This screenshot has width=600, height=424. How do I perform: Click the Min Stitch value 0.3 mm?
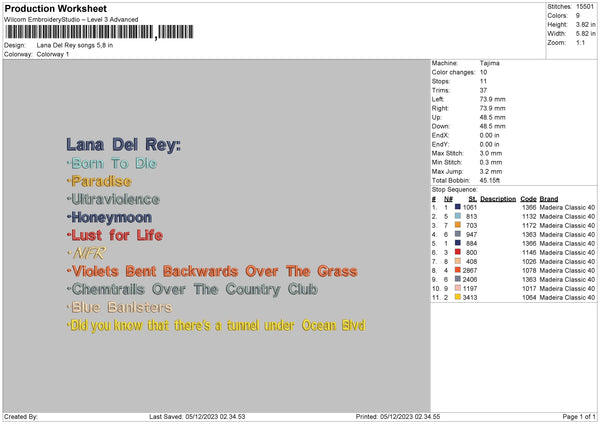click(491, 162)
